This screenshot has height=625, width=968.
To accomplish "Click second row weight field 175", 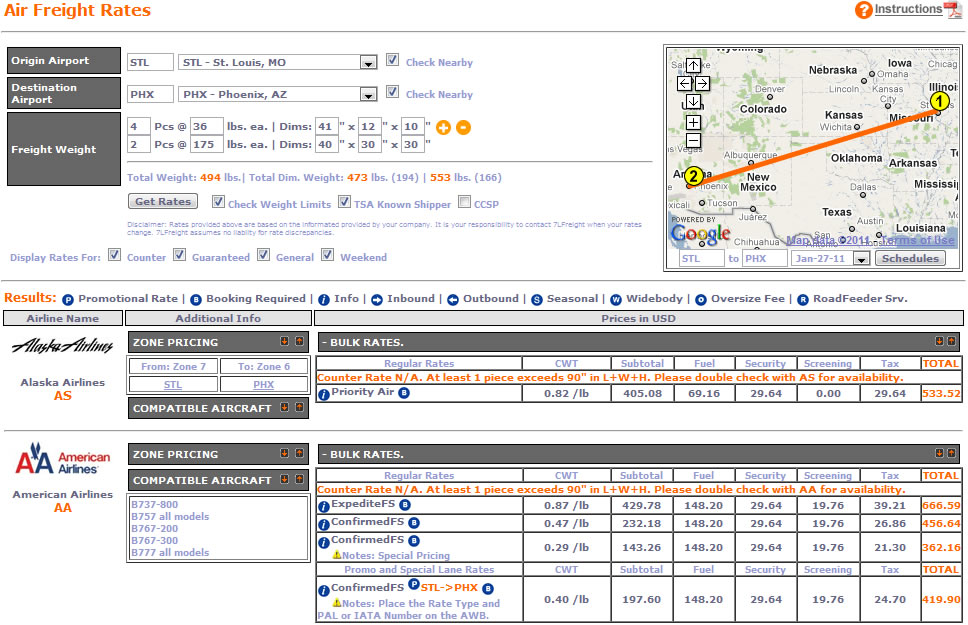I will click(x=206, y=145).
